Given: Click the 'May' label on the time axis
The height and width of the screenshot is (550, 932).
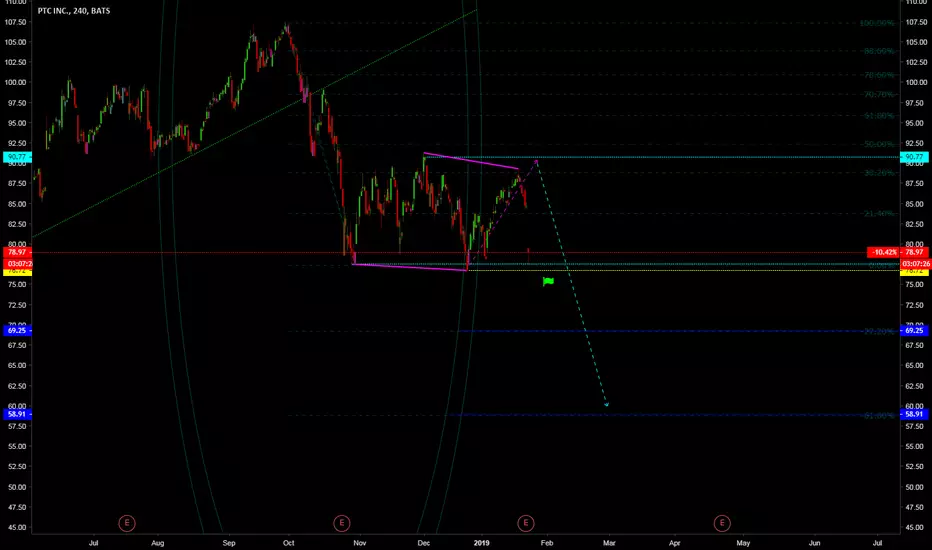Looking at the screenshot, I should [743, 543].
